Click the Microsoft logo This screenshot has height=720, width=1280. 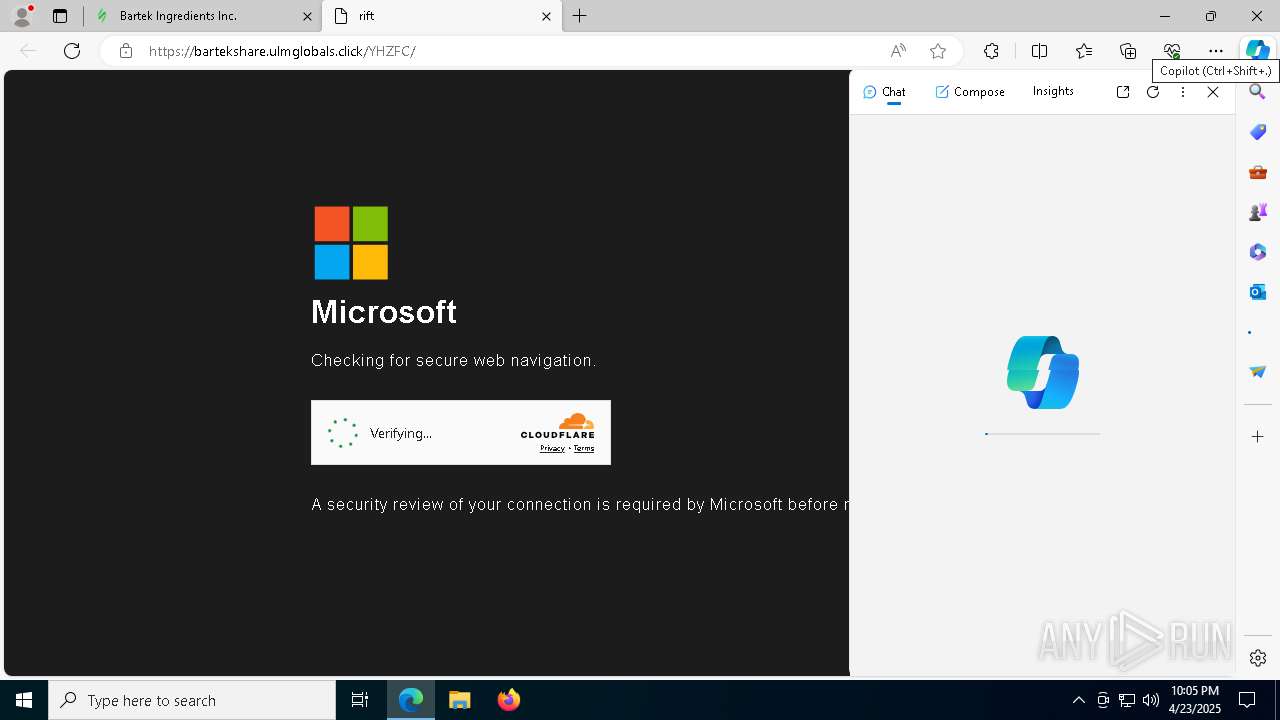point(351,243)
